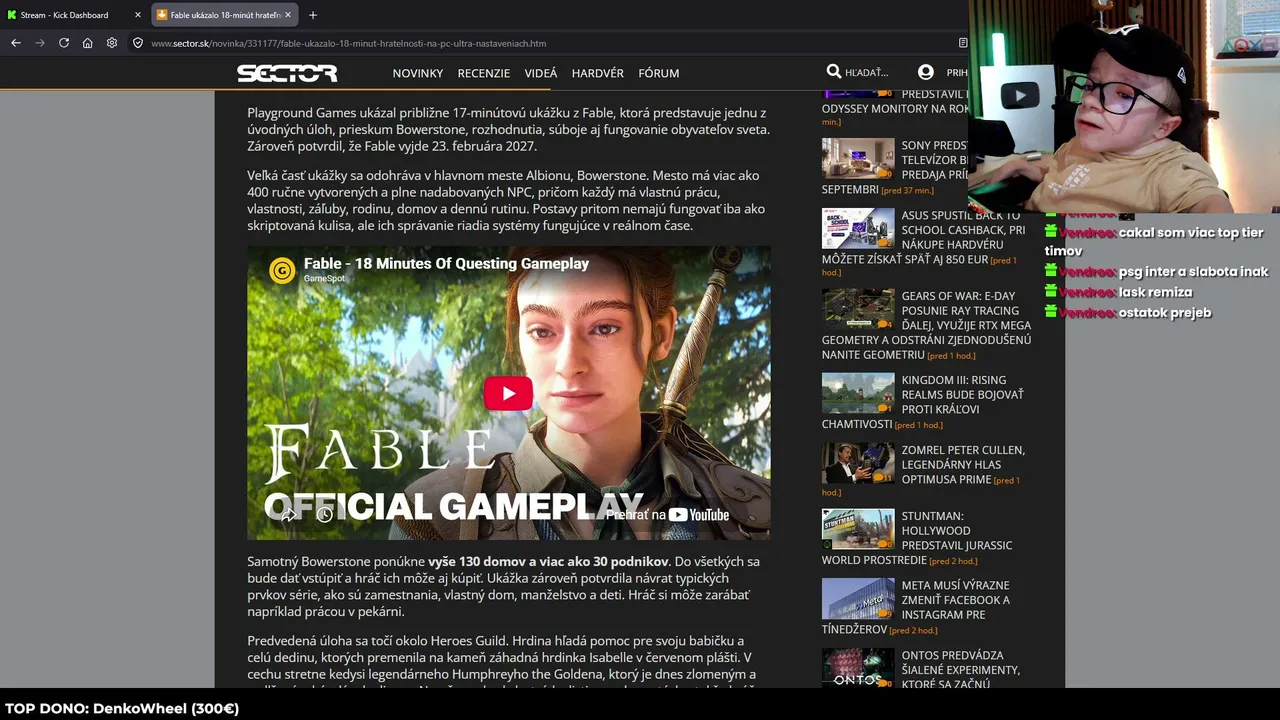Viewport: 1280px width, 720px height.
Task: Go back with the browser back arrow
Action: pos(16,43)
